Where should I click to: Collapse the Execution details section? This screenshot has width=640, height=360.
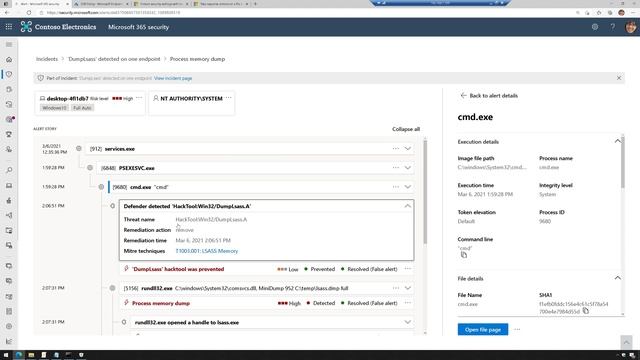[x=618, y=141]
